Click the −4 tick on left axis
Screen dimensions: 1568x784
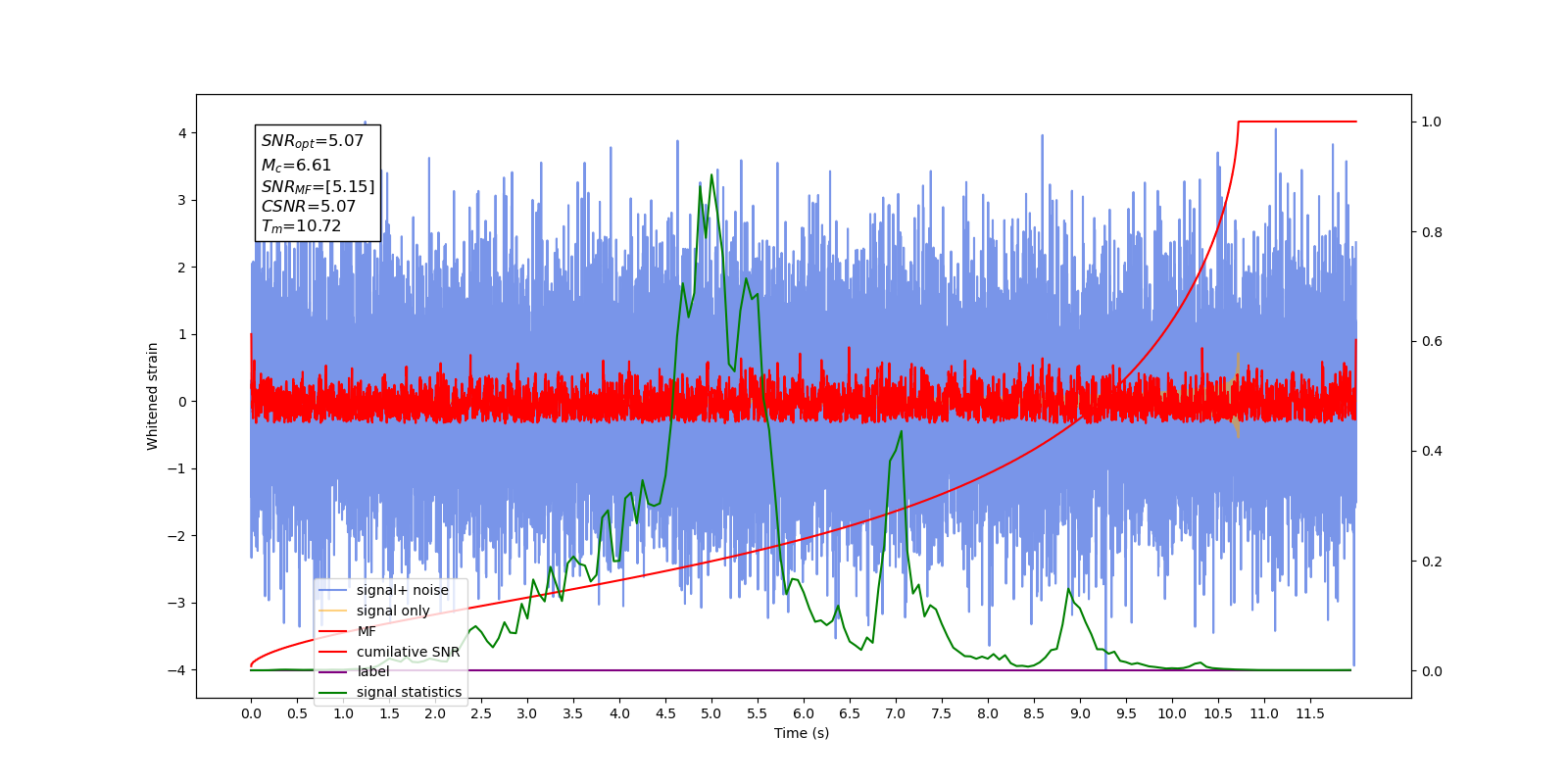click(176, 670)
